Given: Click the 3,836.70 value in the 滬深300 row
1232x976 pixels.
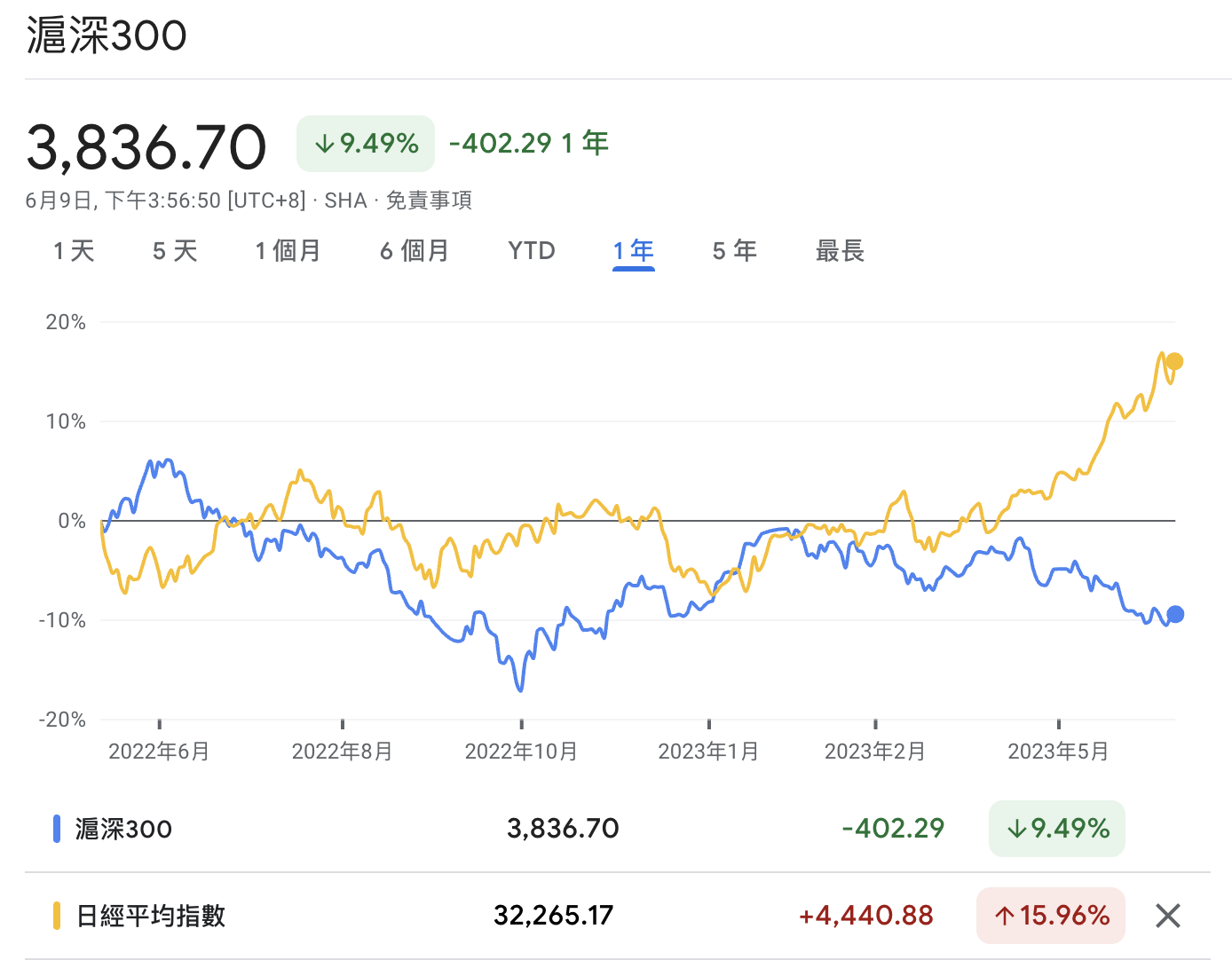Looking at the screenshot, I should click(563, 829).
